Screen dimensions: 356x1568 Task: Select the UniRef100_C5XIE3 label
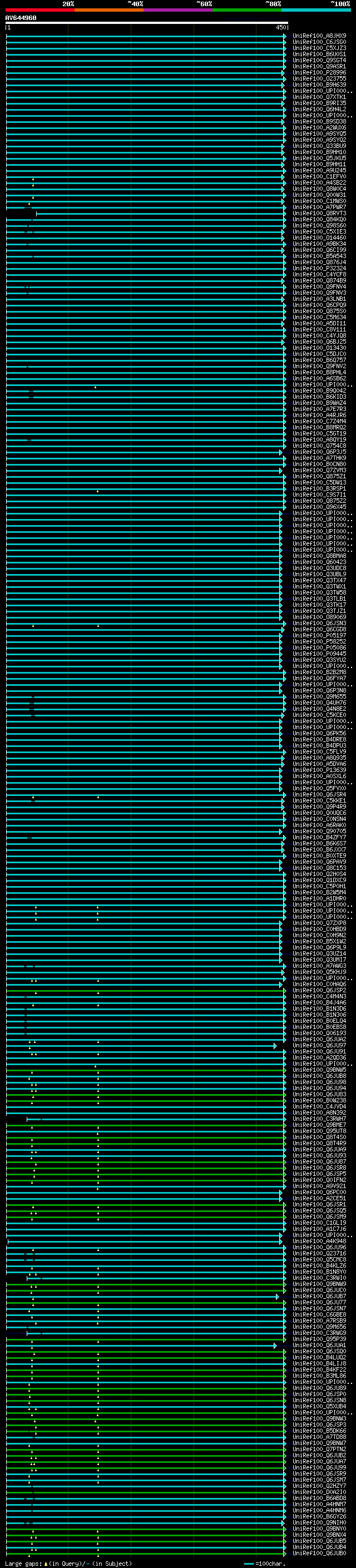pyautogui.click(x=319, y=232)
